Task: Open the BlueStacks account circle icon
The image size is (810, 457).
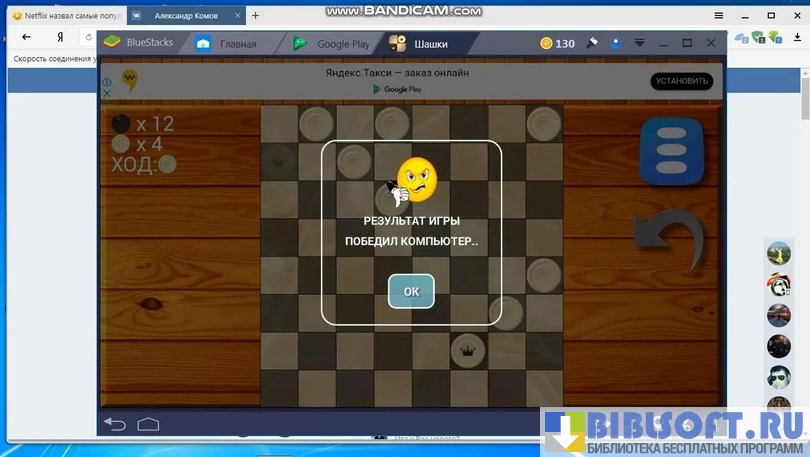Action: 616,43
